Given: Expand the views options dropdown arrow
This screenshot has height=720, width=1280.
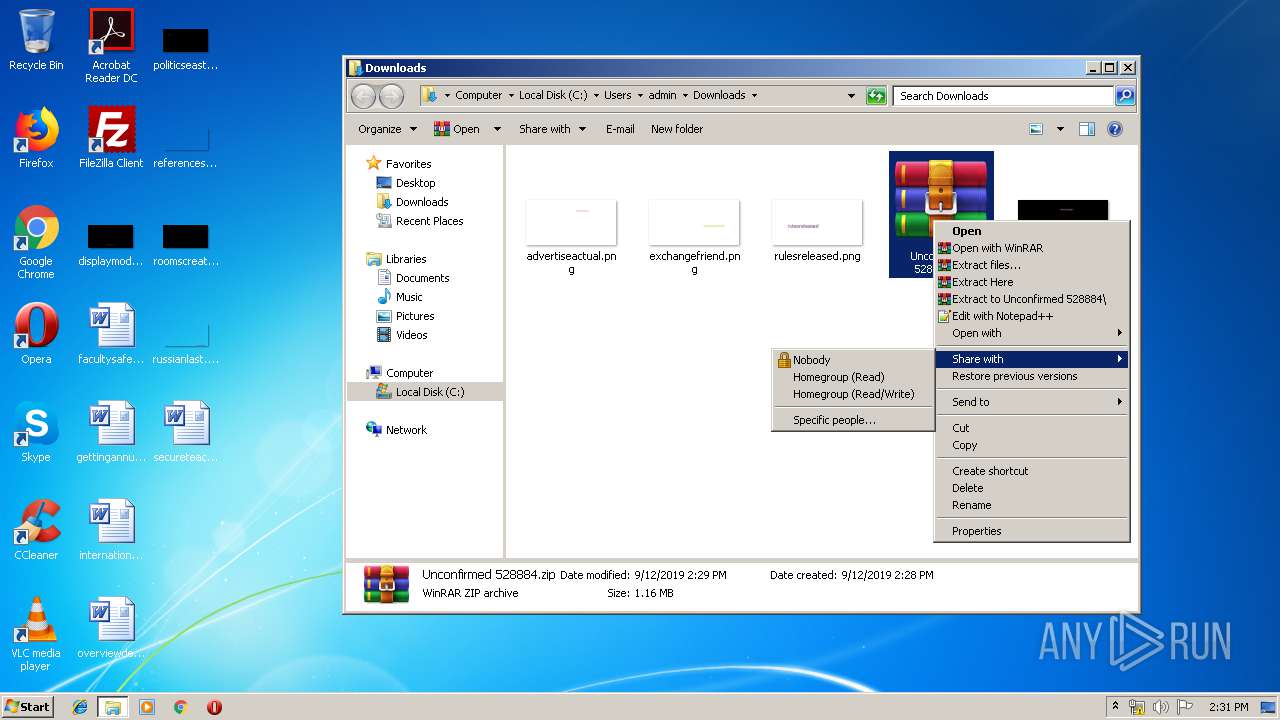Looking at the screenshot, I should click(1060, 129).
